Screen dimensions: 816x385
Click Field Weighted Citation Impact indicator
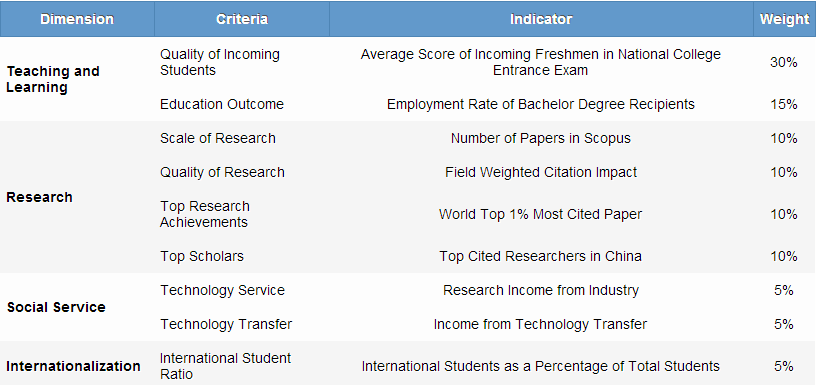click(541, 172)
